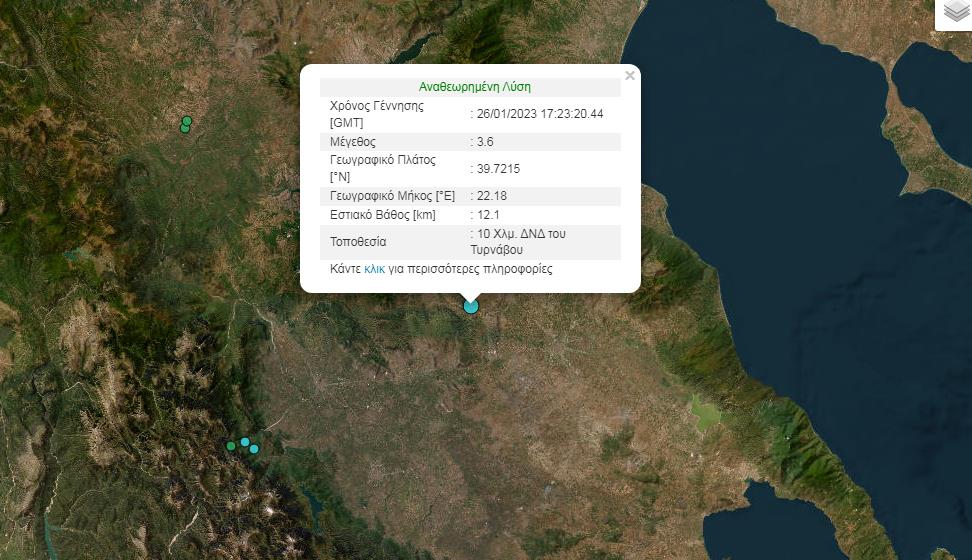
Task: Click the 'Τοποθεσία' label
Action: click(358, 242)
